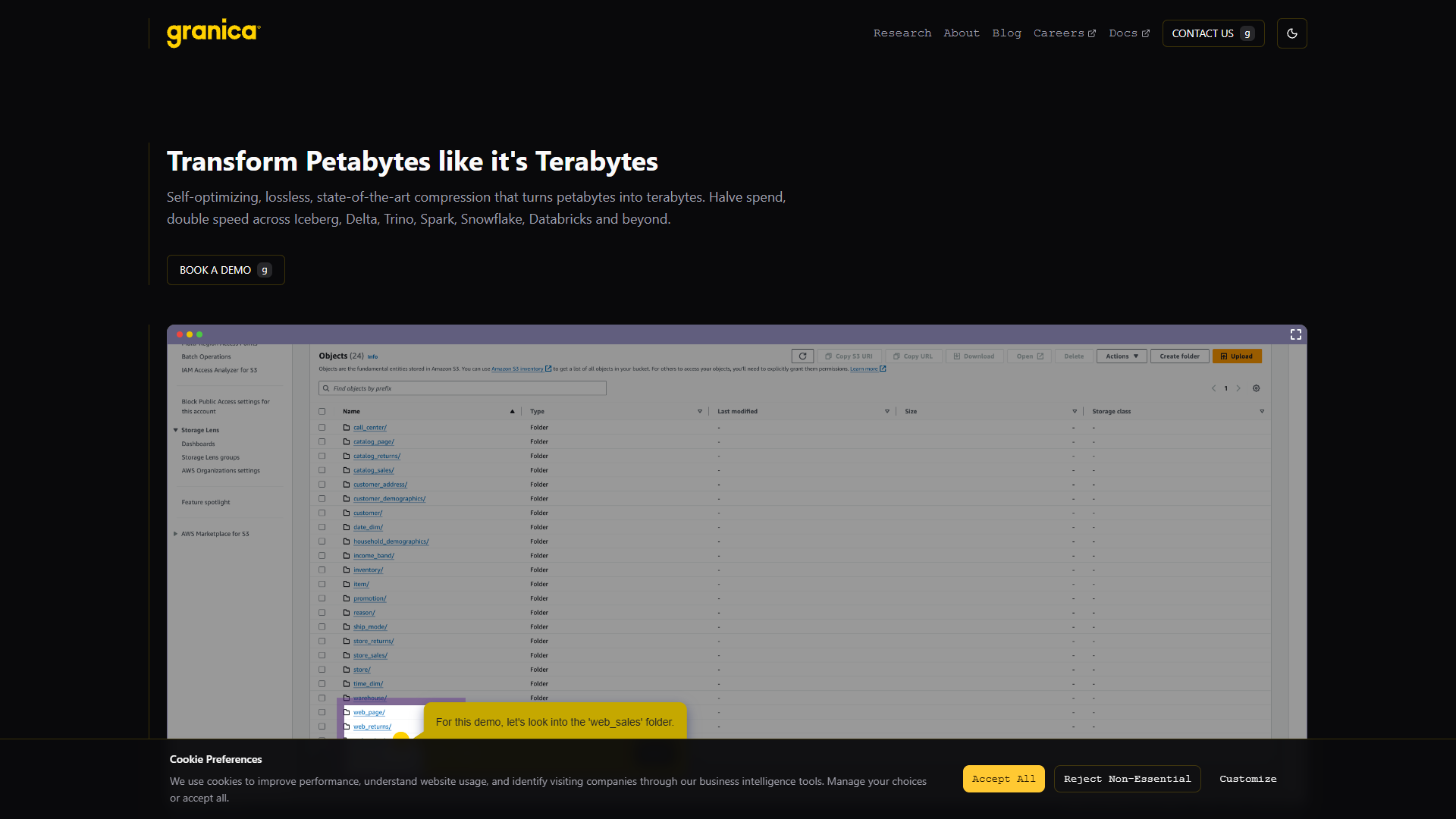
Task: Open the web_page/ folder link
Action: [369, 712]
